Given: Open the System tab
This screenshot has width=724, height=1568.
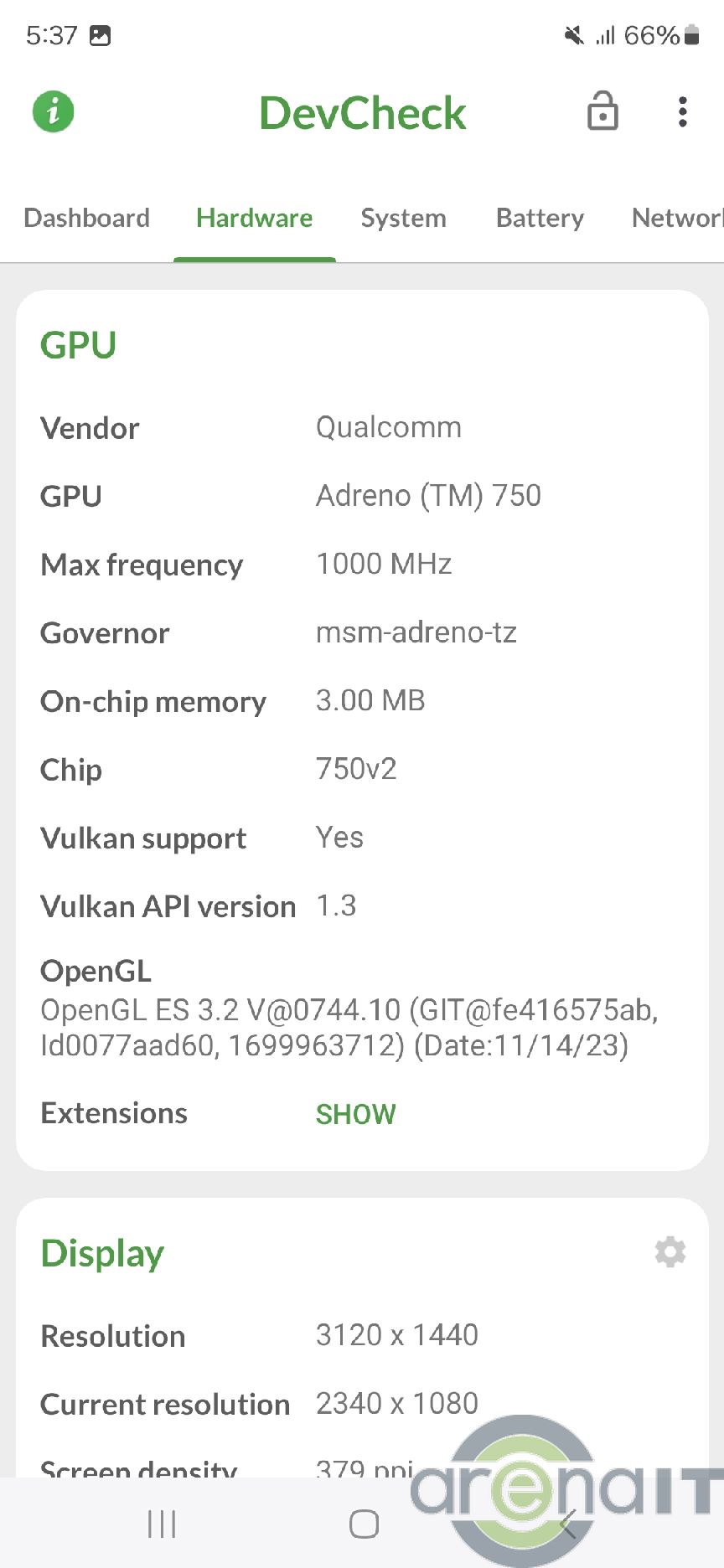Looking at the screenshot, I should pos(403,219).
